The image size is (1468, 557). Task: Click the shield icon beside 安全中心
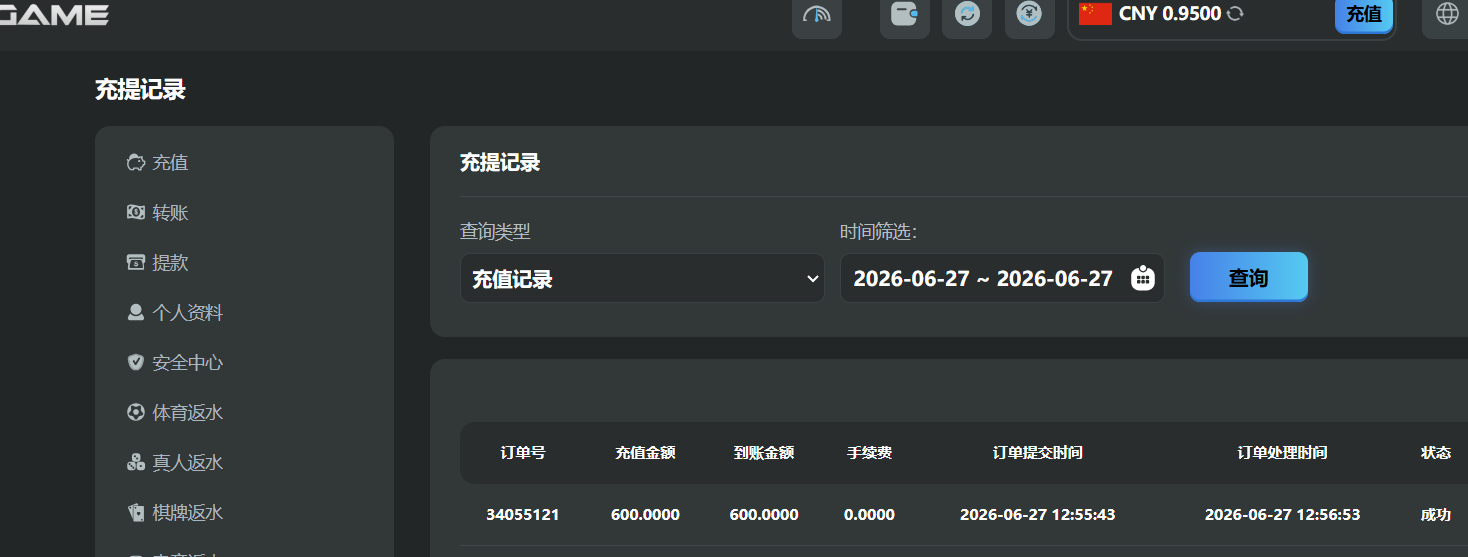coord(136,362)
